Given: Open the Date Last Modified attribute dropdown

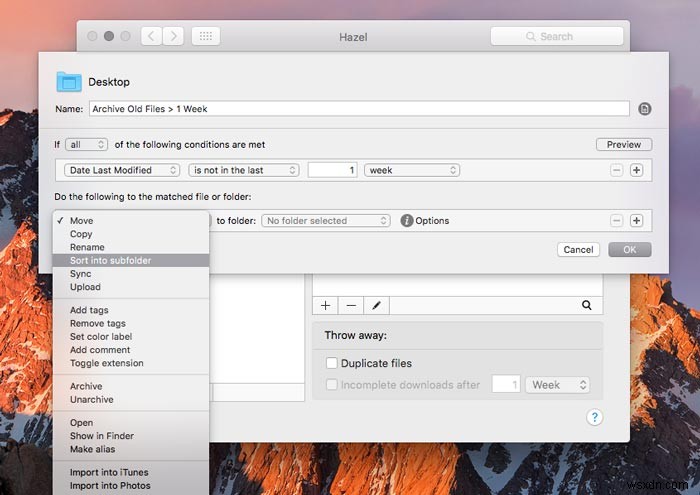Looking at the screenshot, I should 122,170.
